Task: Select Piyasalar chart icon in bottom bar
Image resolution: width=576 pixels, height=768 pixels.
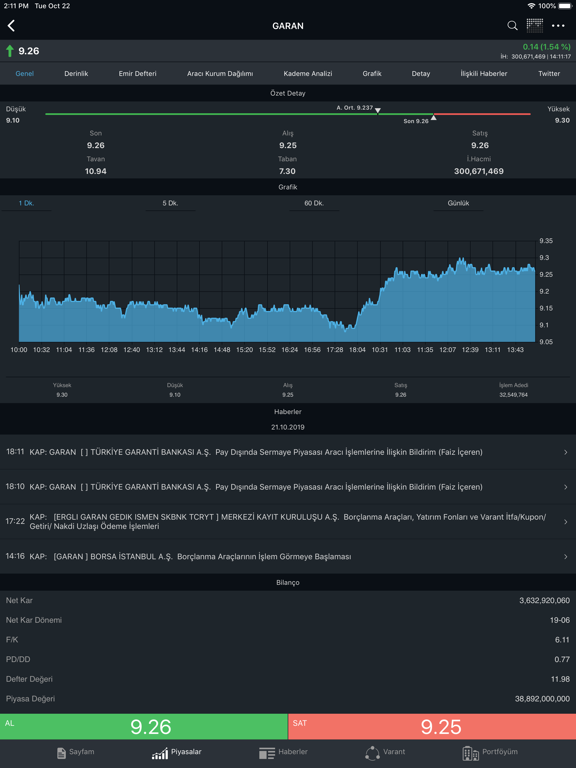Action: pyautogui.click(x=160, y=753)
